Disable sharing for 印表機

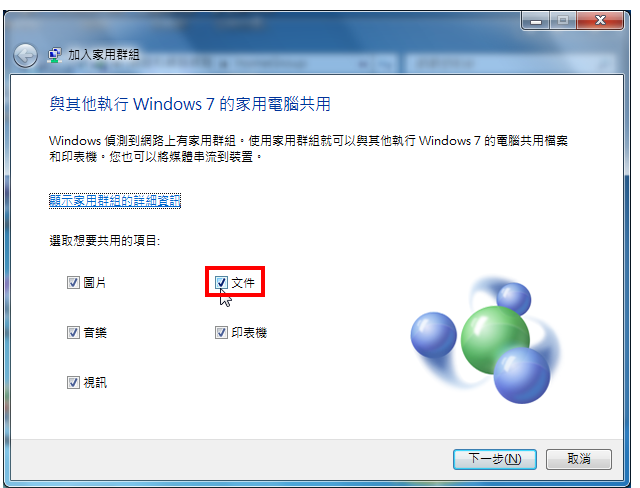click(x=221, y=333)
